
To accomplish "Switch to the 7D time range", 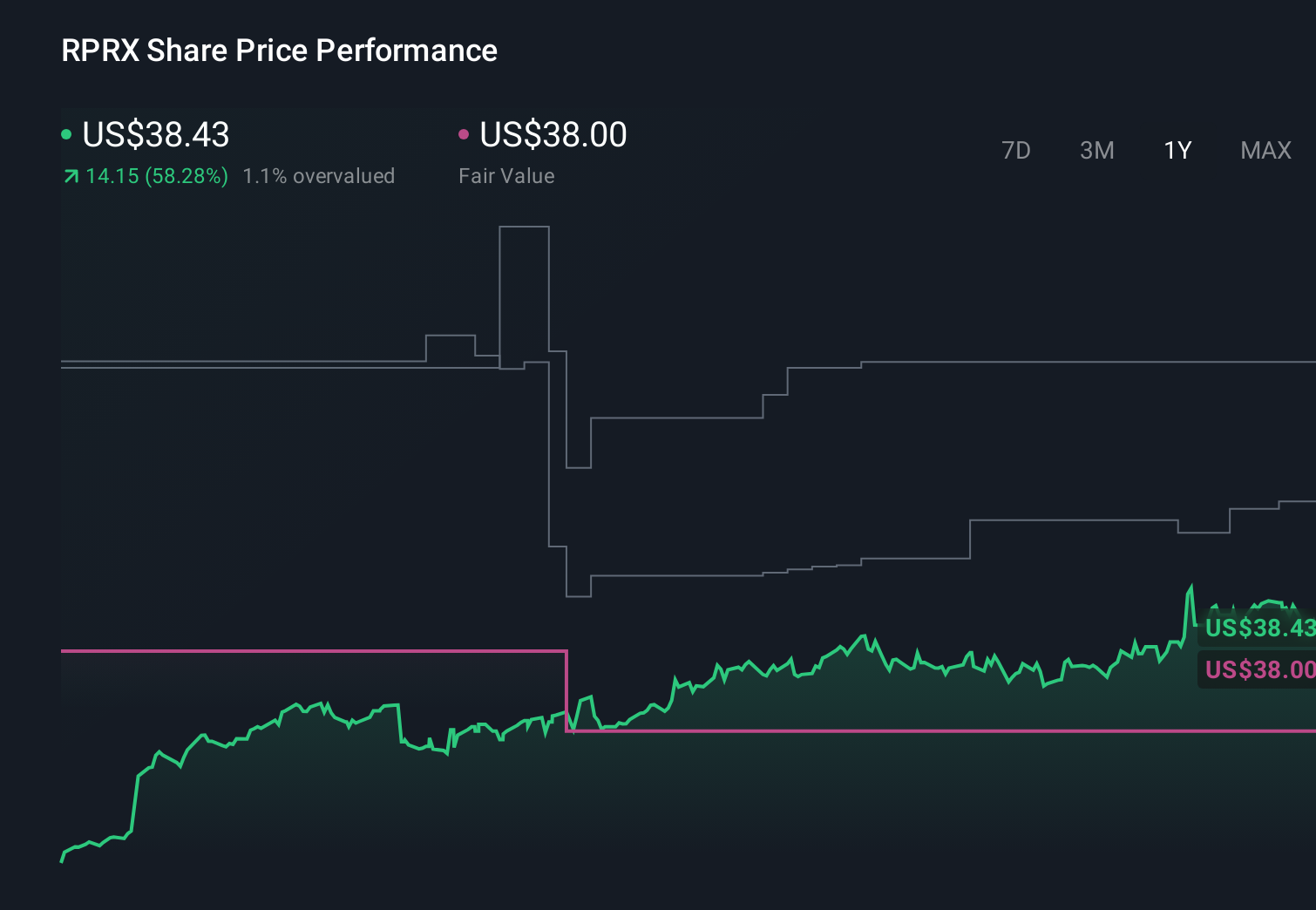I will tap(1016, 151).
